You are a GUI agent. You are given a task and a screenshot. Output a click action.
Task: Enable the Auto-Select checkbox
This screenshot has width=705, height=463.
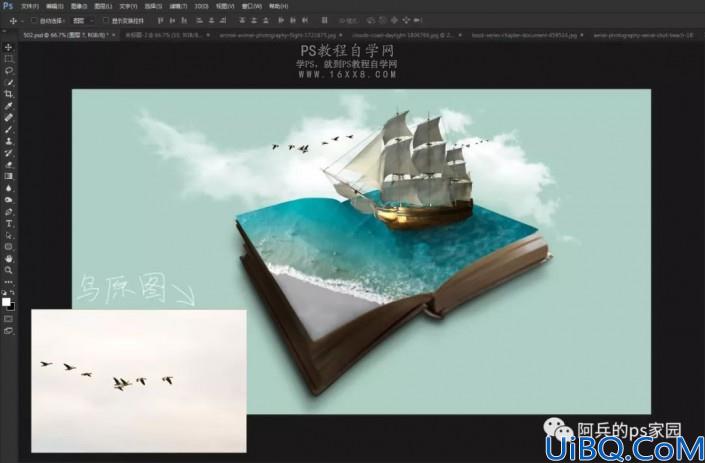pyautogui.click(x=34, y=20)
